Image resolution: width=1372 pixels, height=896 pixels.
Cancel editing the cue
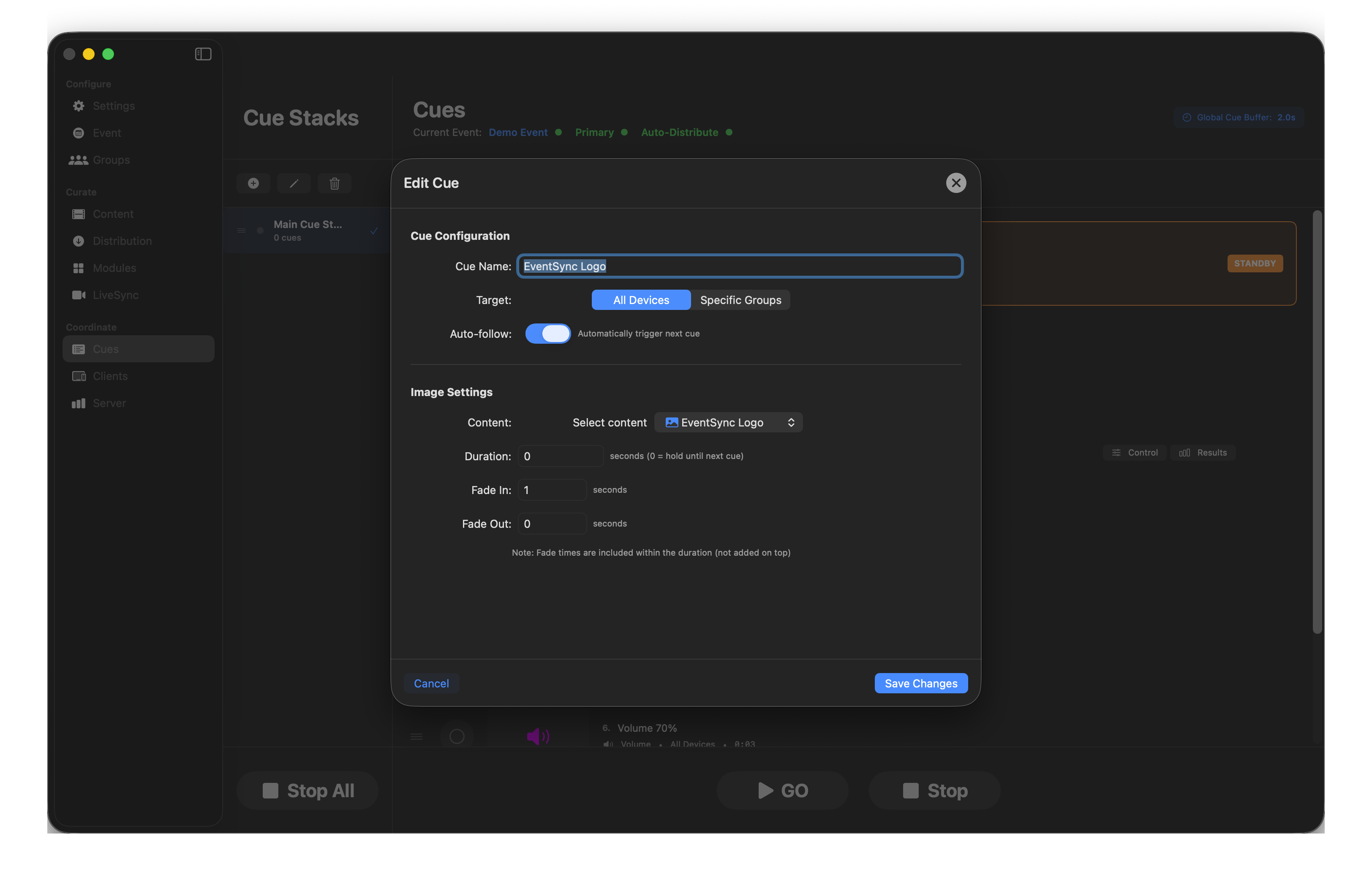431,683
